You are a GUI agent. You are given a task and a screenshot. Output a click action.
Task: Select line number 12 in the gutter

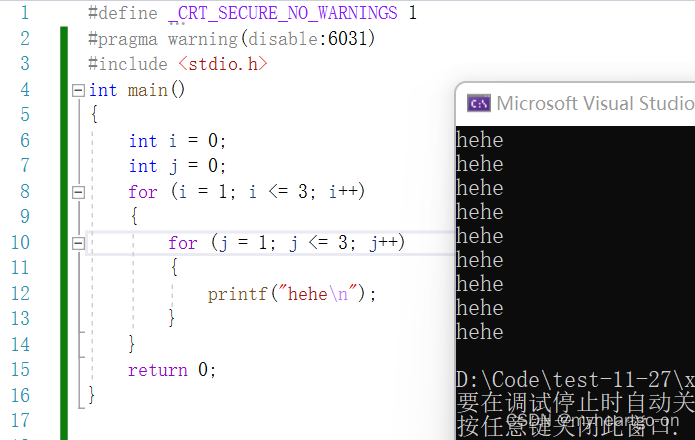20,293
